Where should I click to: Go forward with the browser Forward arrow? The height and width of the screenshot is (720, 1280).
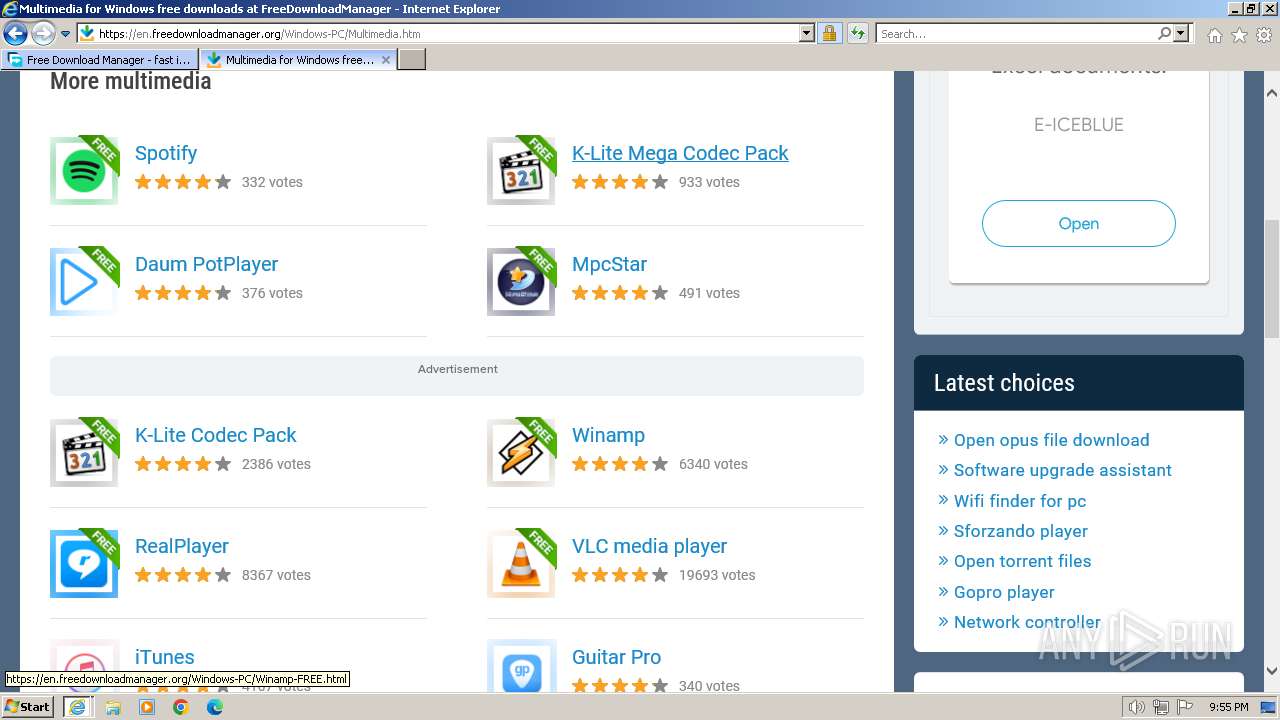point(43,34)
